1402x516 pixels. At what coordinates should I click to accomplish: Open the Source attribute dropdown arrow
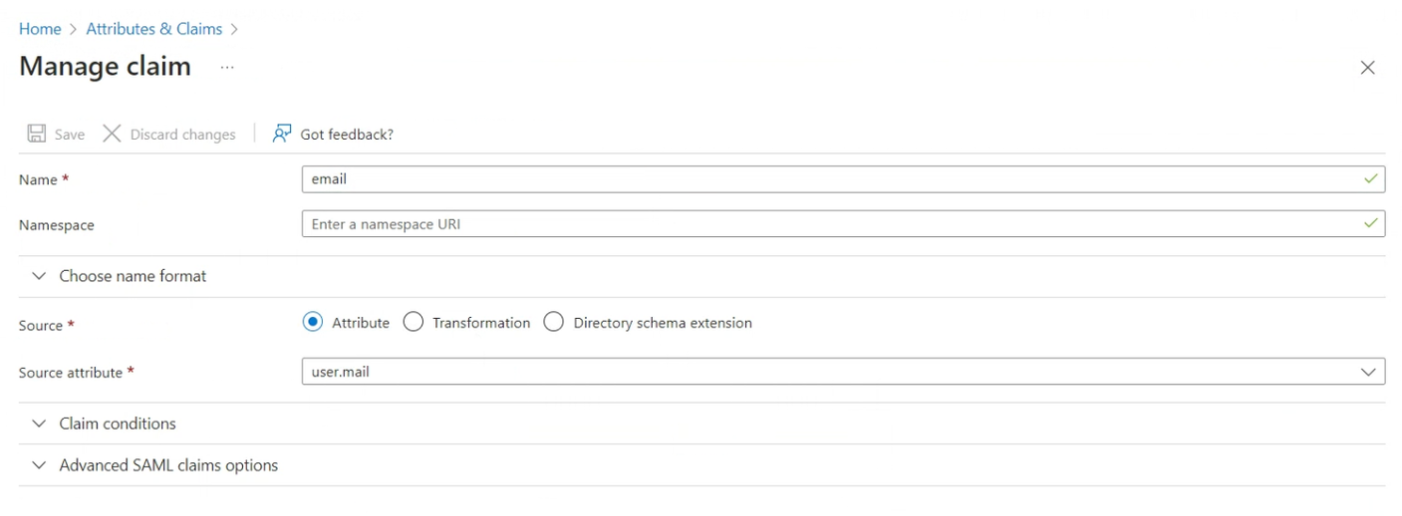point(1368,372)
